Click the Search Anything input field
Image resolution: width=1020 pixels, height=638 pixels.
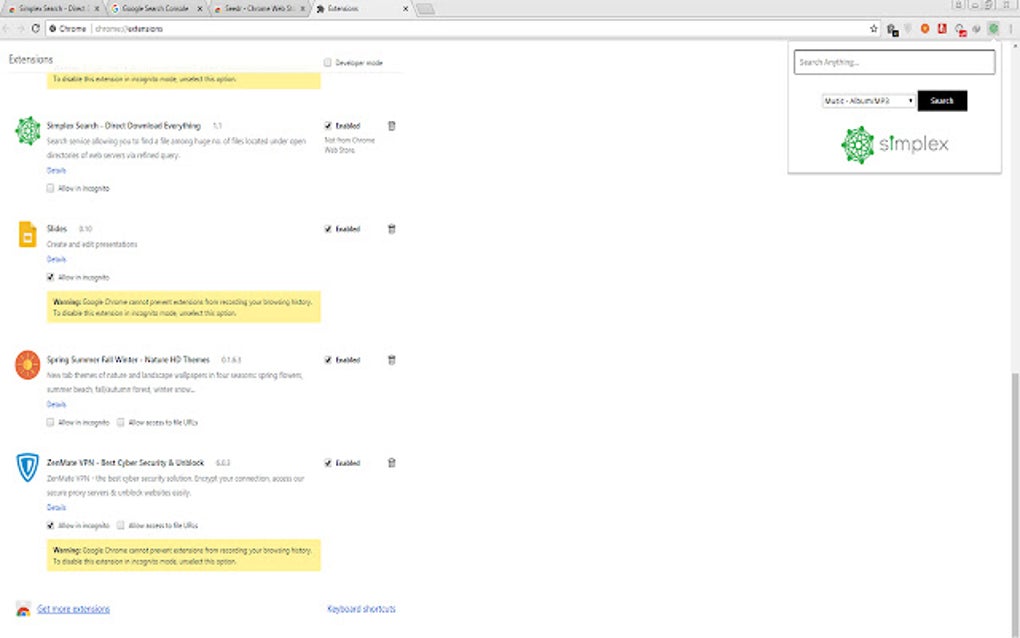tap(895, 62)
